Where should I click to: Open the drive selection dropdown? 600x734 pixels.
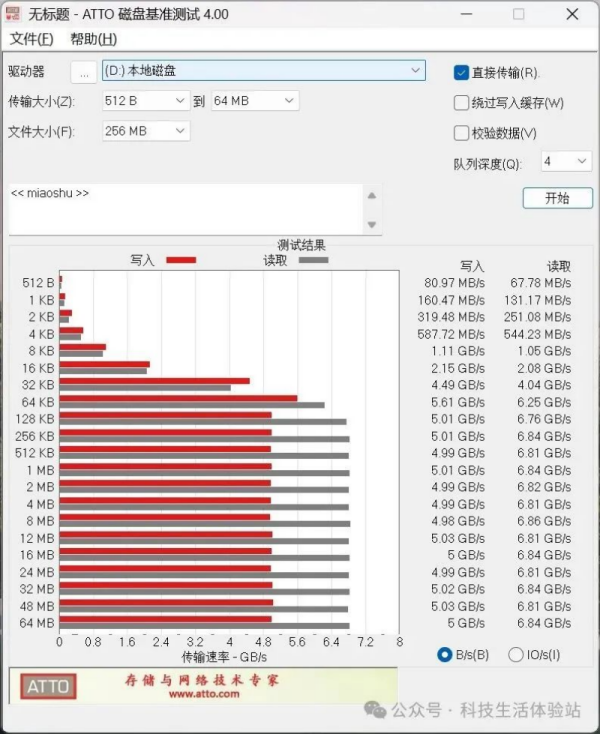point(416,71)
